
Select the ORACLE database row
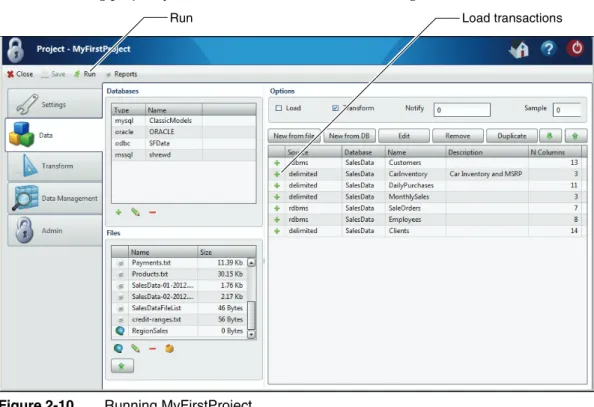click(184, 132)
